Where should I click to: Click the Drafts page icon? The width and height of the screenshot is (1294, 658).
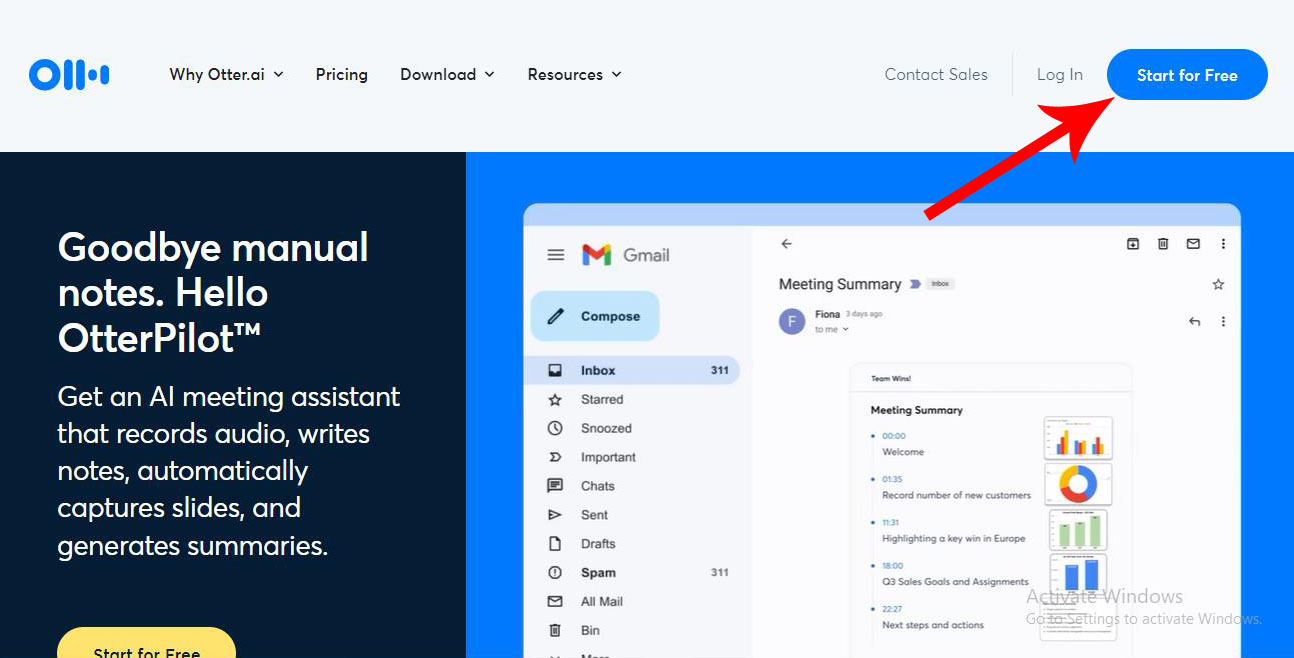click(555, 544)
